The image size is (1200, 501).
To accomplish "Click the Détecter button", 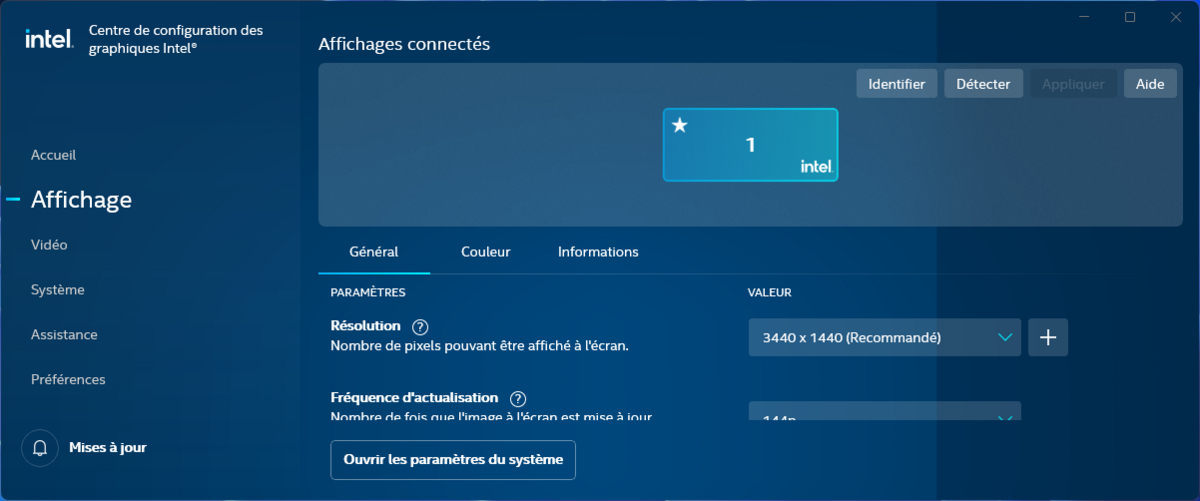I will click(984, 84).
